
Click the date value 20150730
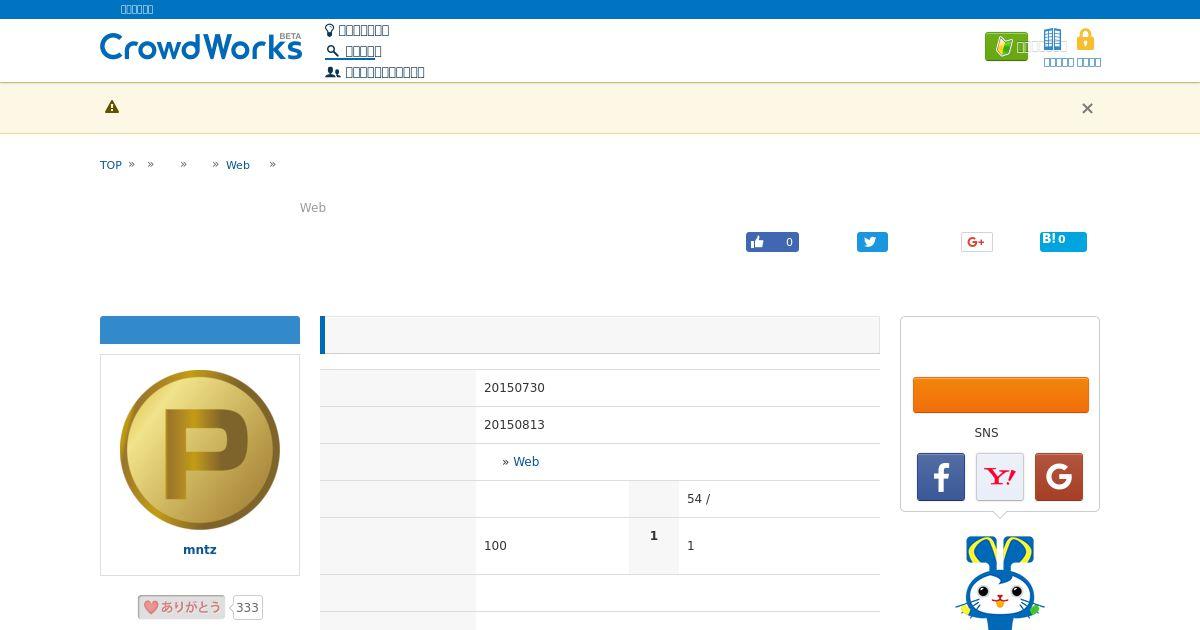pyautogui.click(x=514, y=388)
